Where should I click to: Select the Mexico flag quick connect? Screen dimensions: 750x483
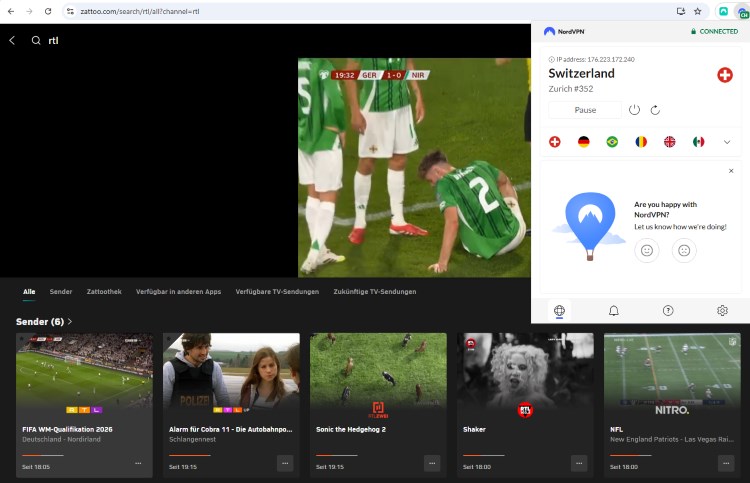(698, 142)
